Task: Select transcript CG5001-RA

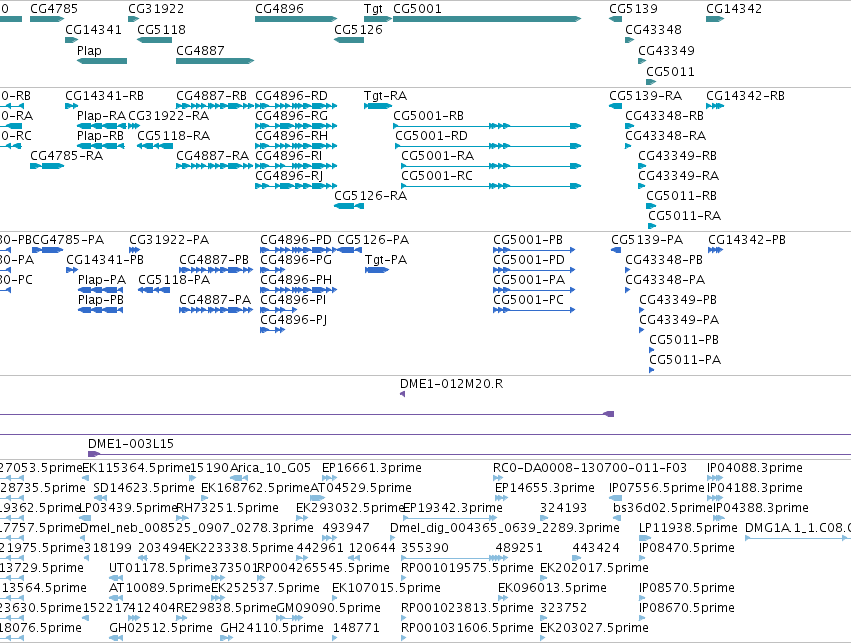Action: pyautogui.click(x=437, y=156)
